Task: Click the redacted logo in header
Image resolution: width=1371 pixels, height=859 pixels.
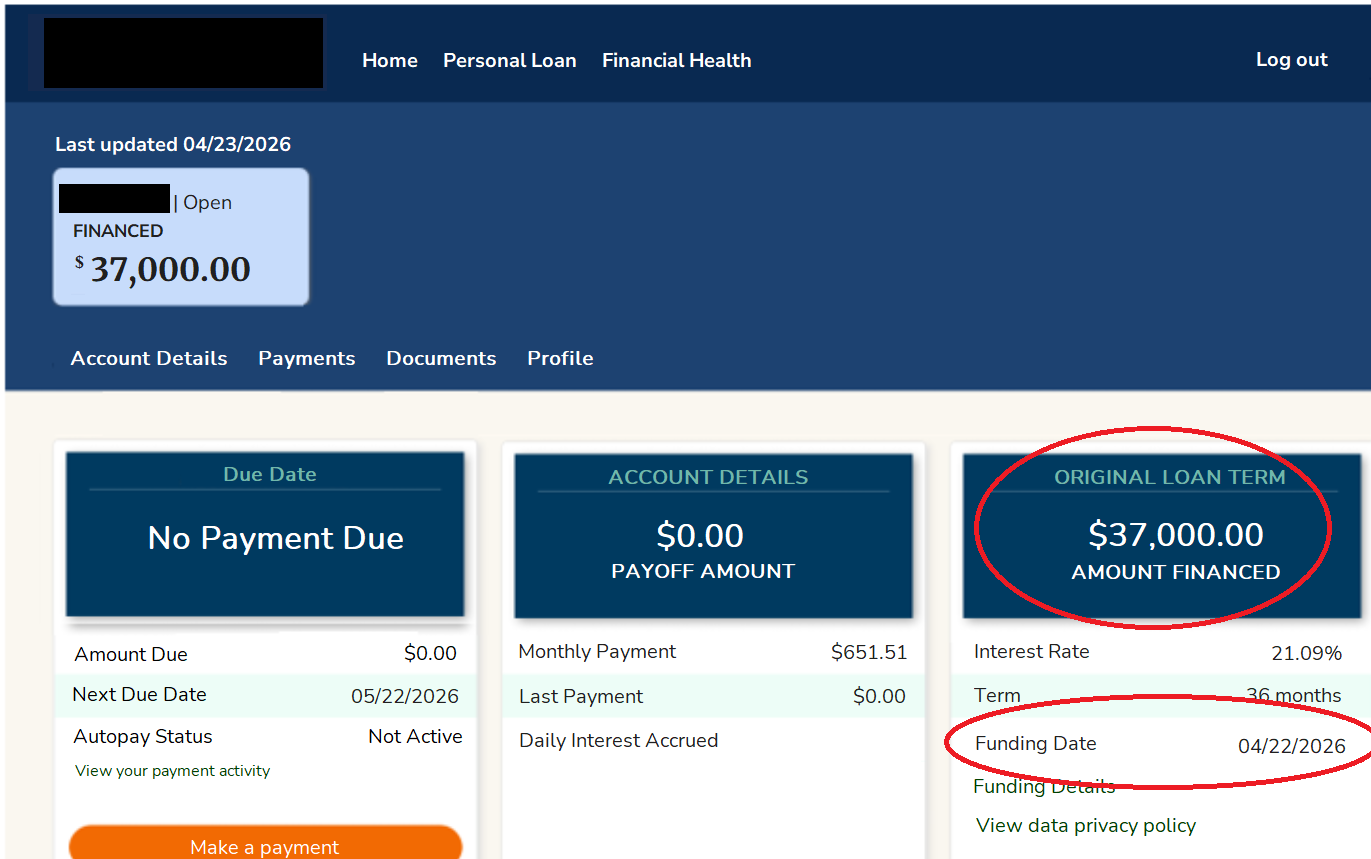Action: pyautogui.click(x=183, y=53)
